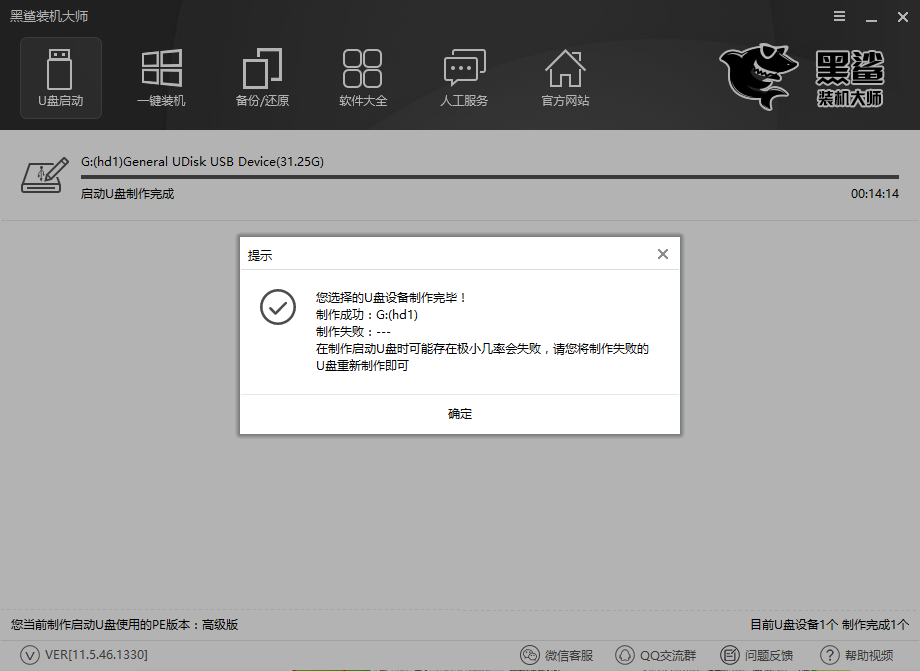Open 问题反馈 problem feedback
The width and height of the screenshot is (920, 671).
tap(757, 655)
